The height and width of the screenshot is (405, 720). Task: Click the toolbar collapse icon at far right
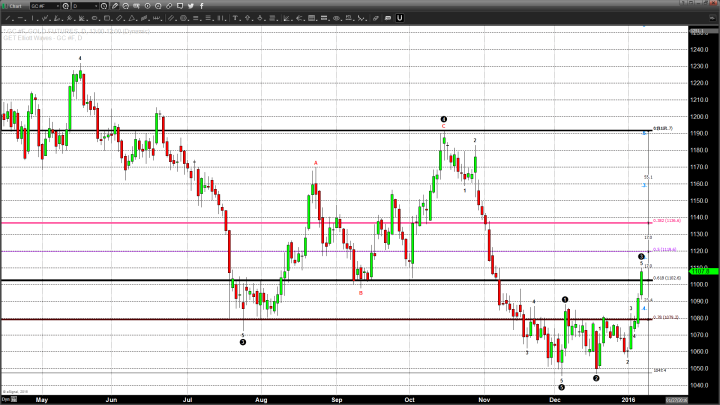pos(713,17)
